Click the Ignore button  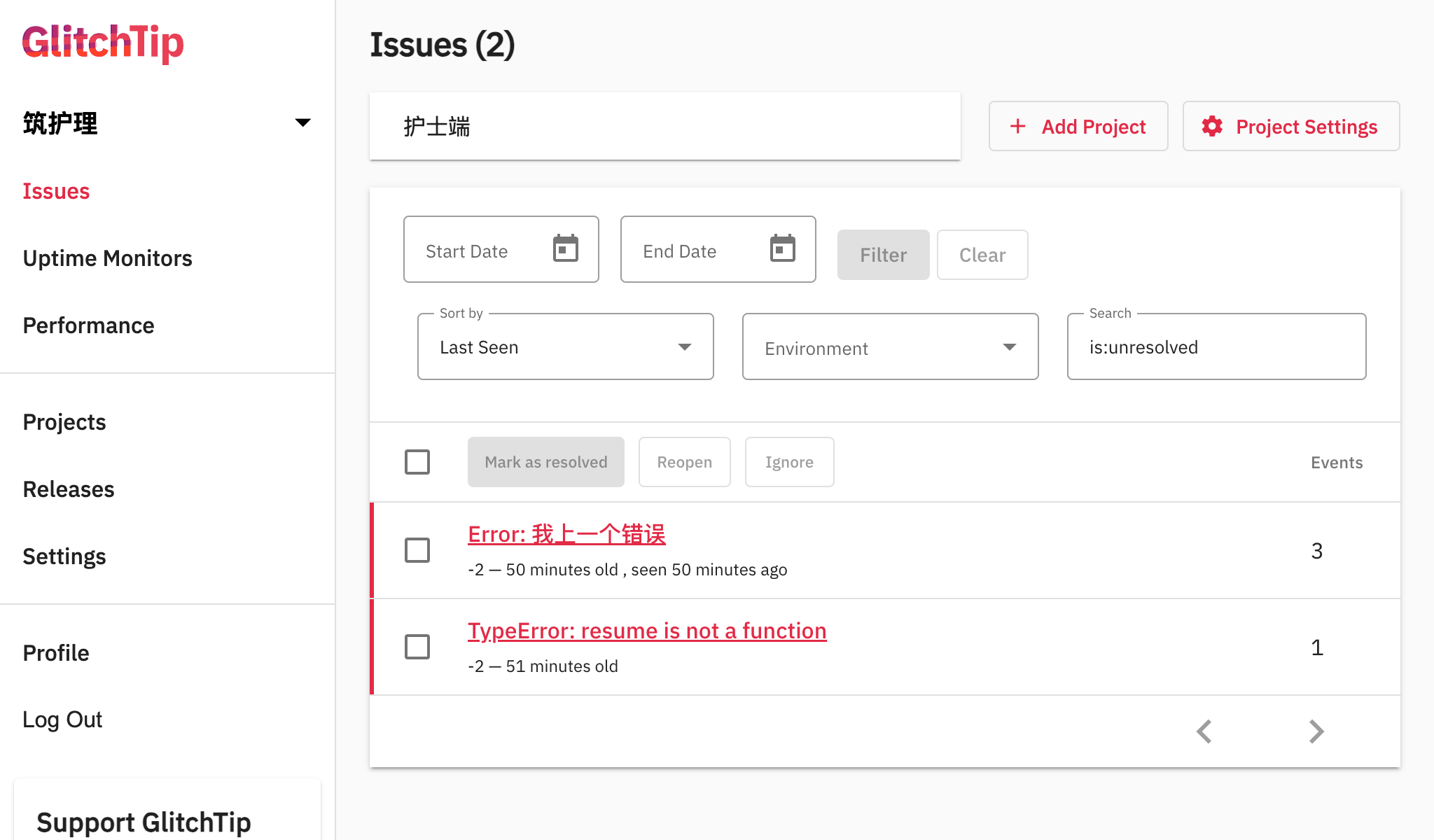pos(789,462)
